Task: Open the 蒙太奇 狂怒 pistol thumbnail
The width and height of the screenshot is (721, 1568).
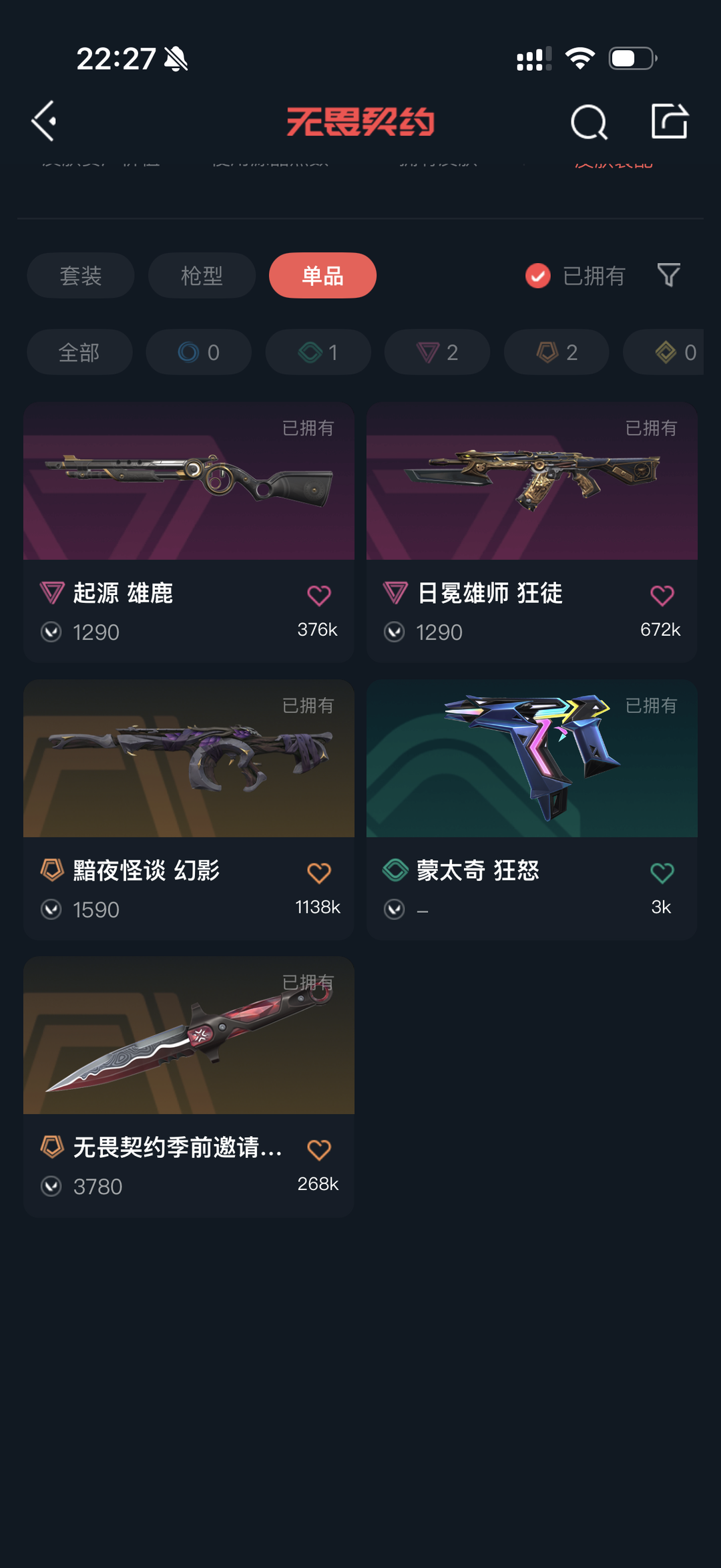Action: coord(532,759)
